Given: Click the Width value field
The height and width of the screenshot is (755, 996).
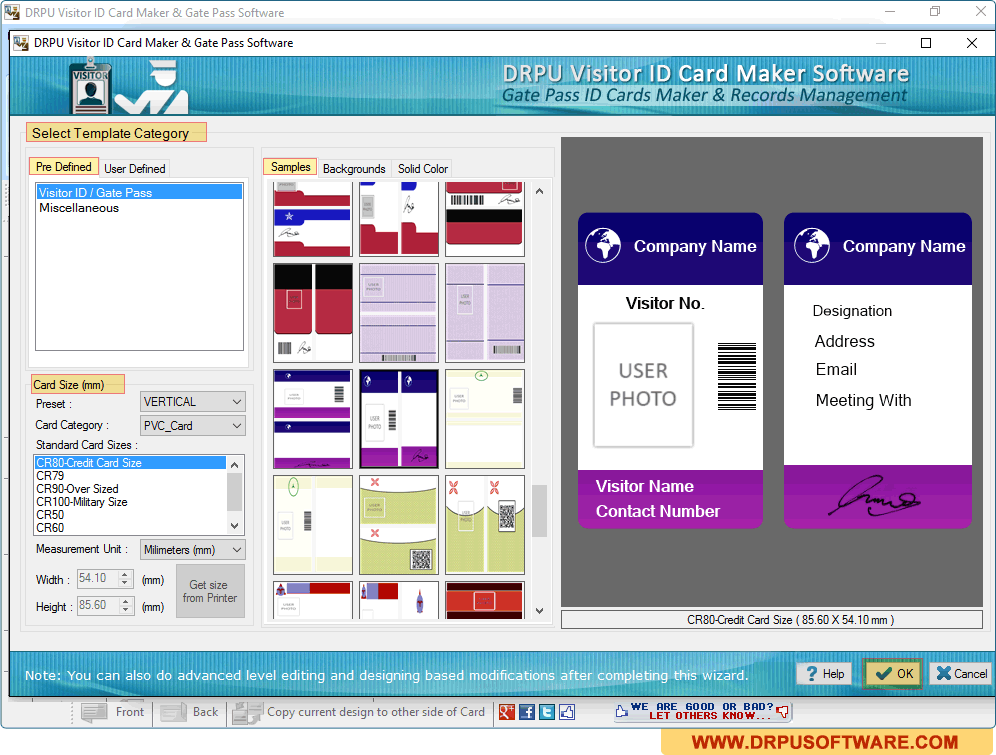Looking at the screenshot, I should [98, 578].
